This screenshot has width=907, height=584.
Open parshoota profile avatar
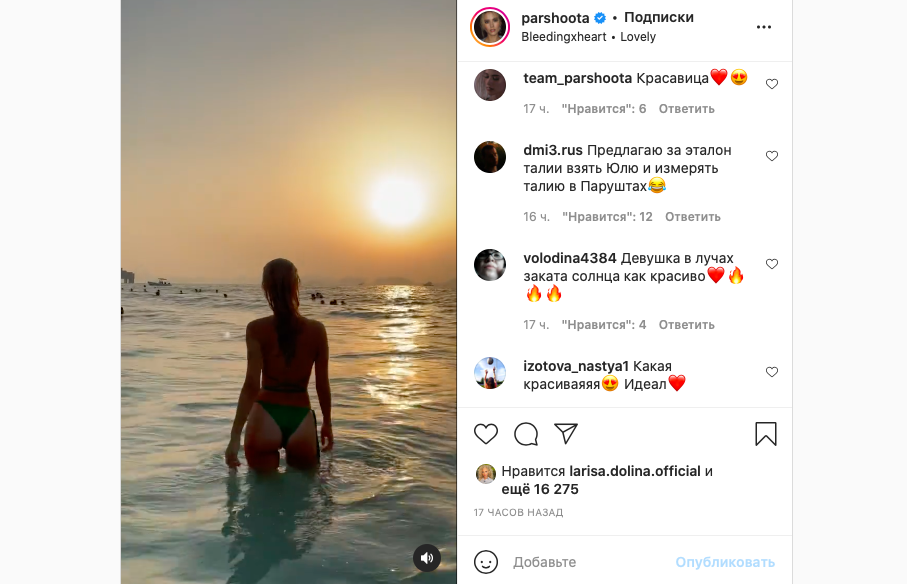[490, 27]
